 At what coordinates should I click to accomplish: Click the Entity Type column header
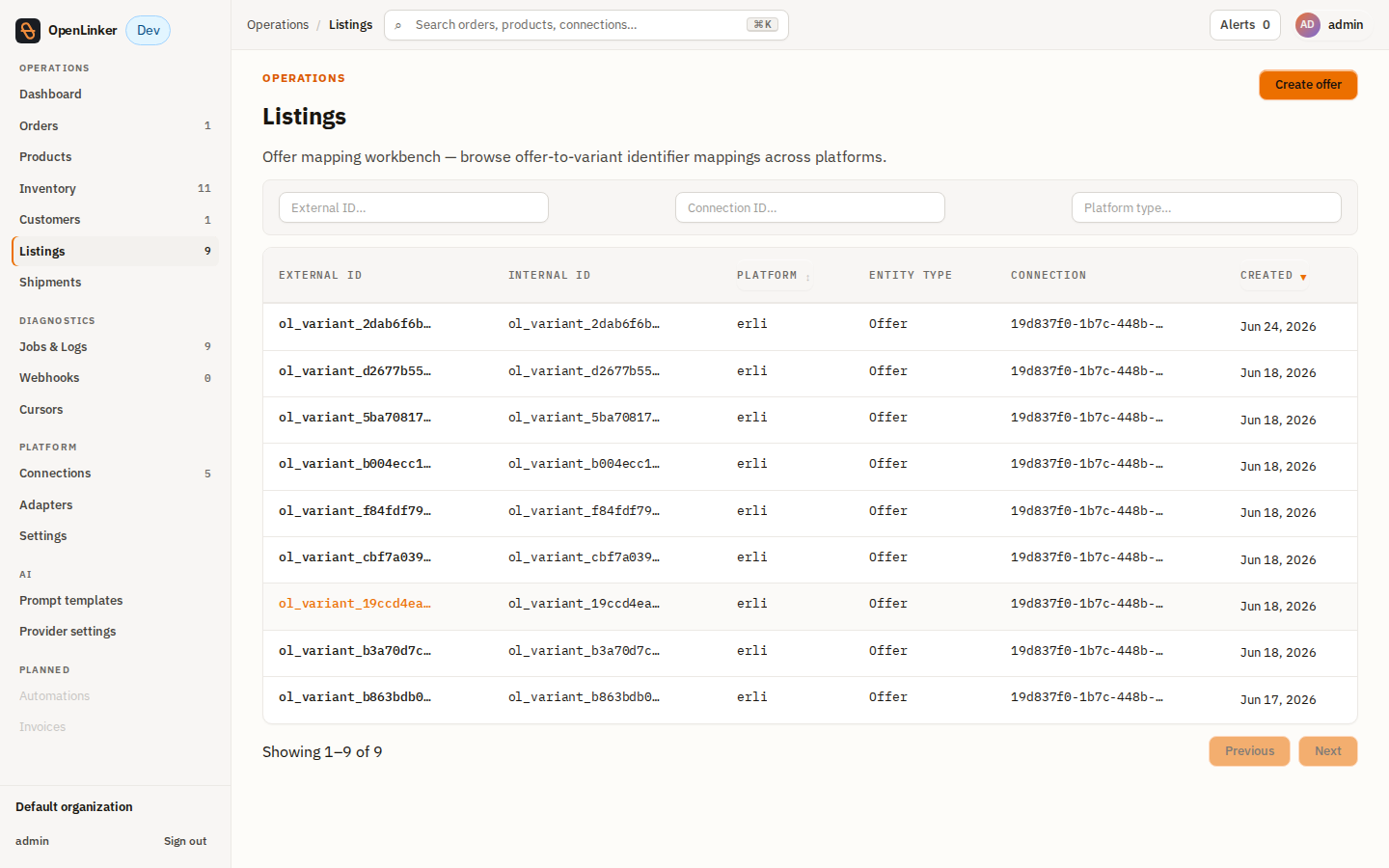point(911,276)
